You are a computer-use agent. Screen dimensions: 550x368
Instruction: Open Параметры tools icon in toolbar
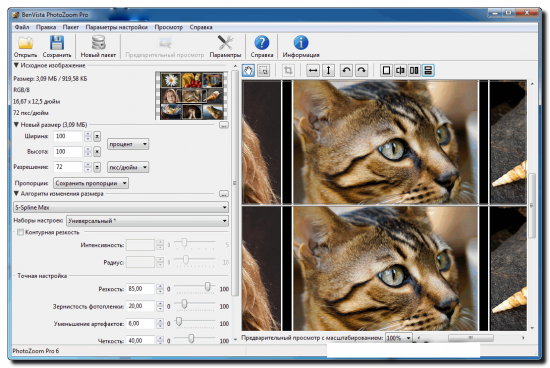point(225,43)
